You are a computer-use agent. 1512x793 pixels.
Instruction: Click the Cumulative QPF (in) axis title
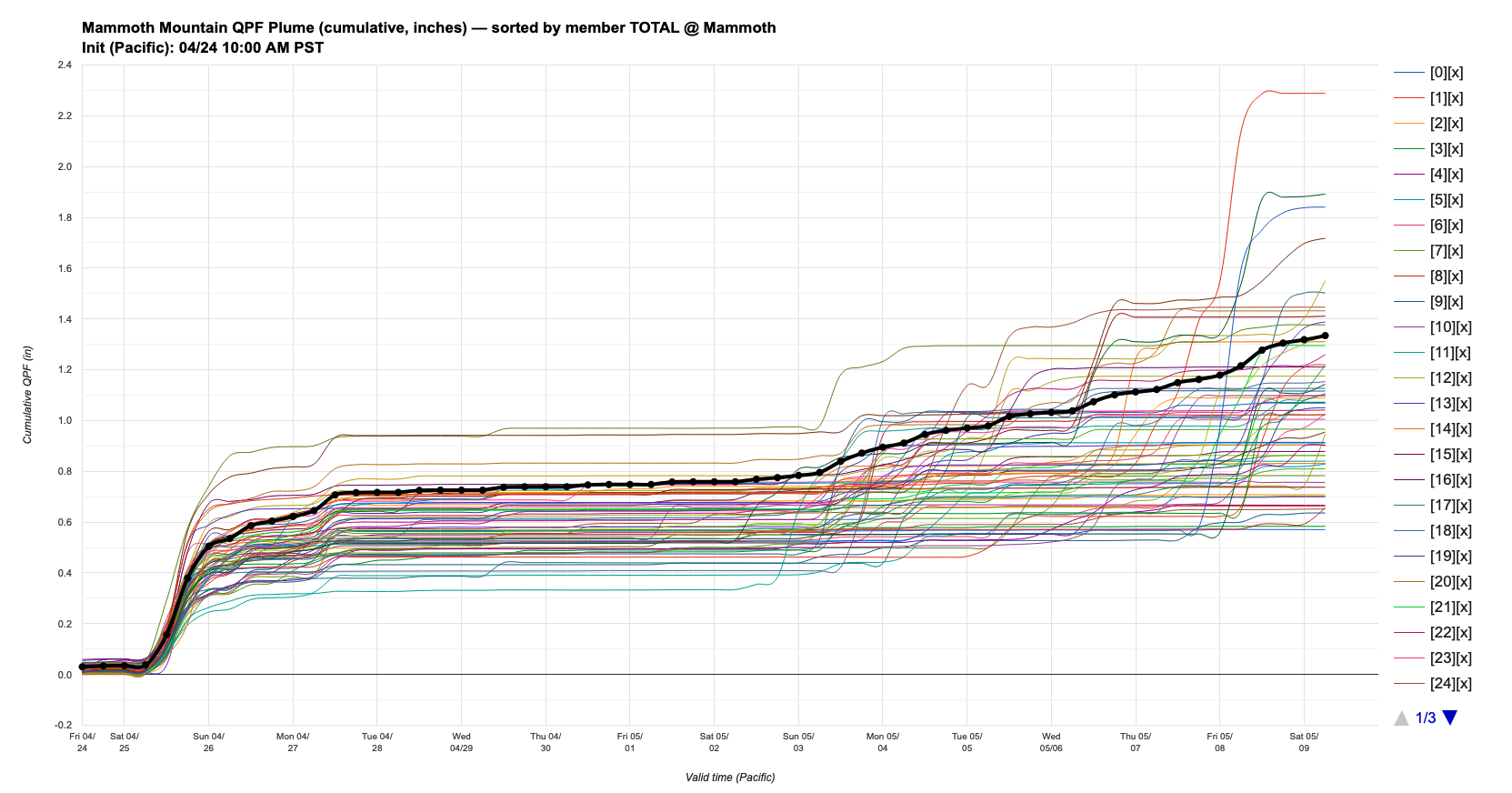coord(27,395)
